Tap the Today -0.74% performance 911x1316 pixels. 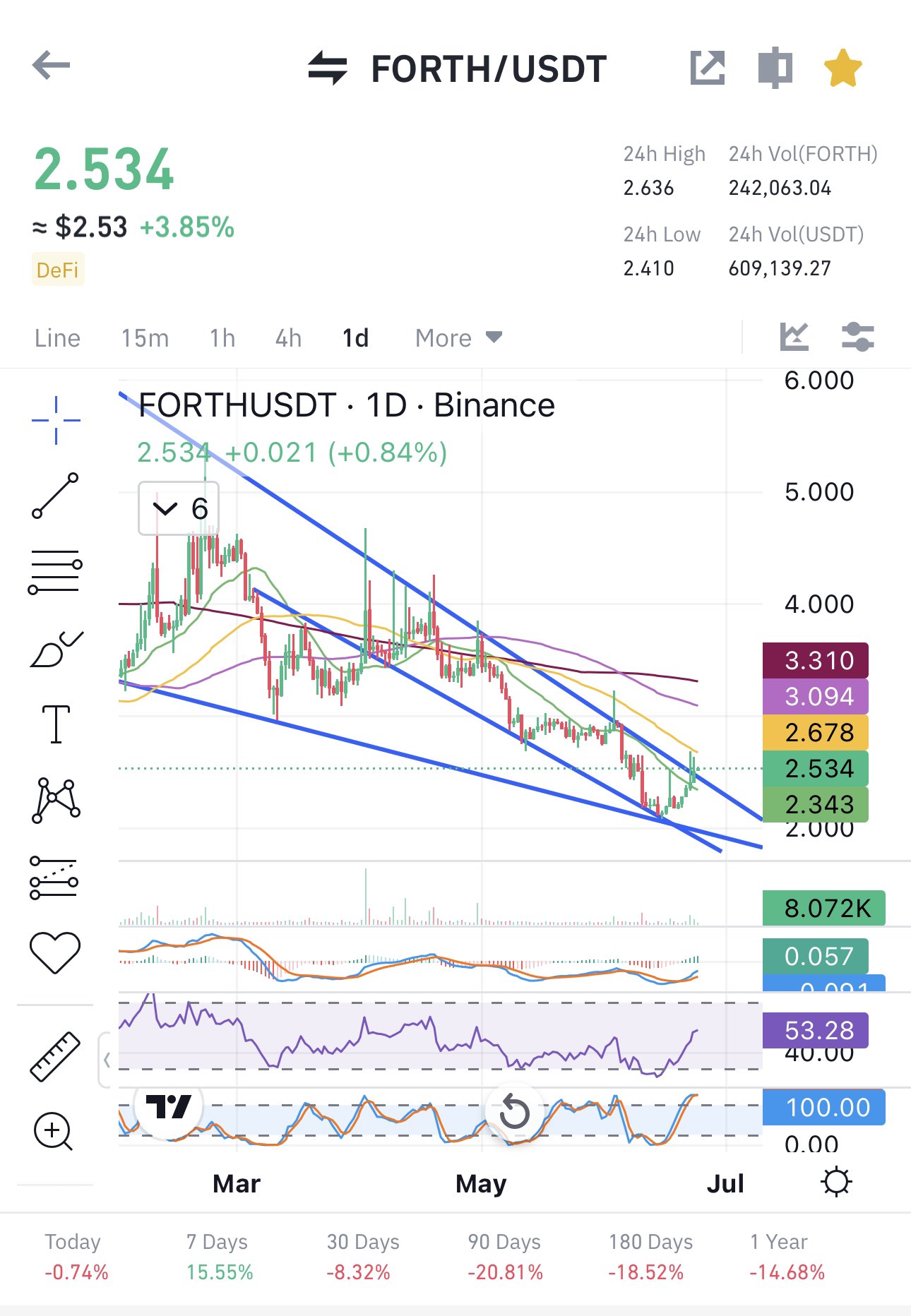(x=76, y=1257)
